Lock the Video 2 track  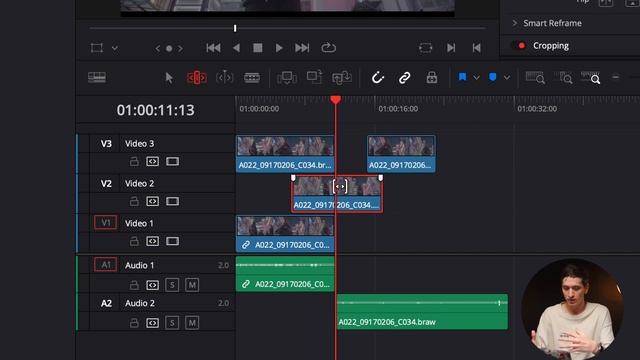pos(134,201)
